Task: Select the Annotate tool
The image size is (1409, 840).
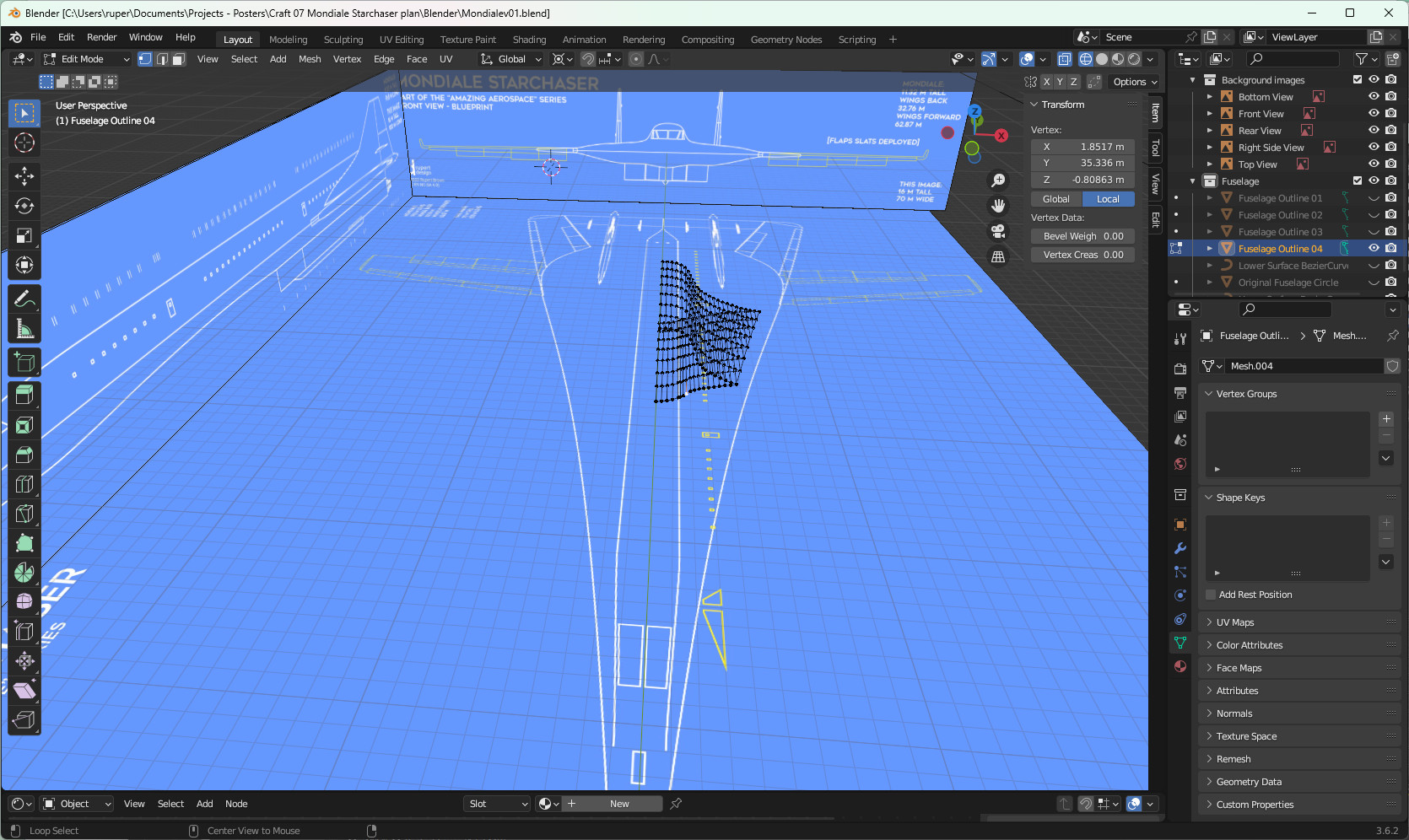Action: point(24,299)
